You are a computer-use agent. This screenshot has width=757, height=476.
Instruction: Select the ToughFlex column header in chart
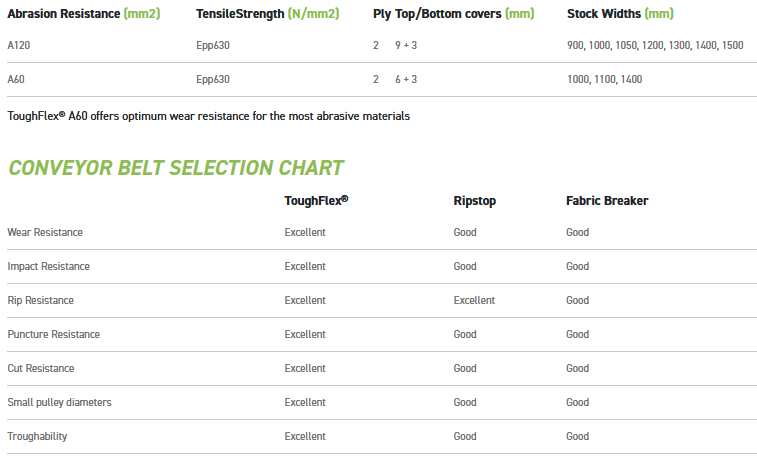click(x=316, y=201)
